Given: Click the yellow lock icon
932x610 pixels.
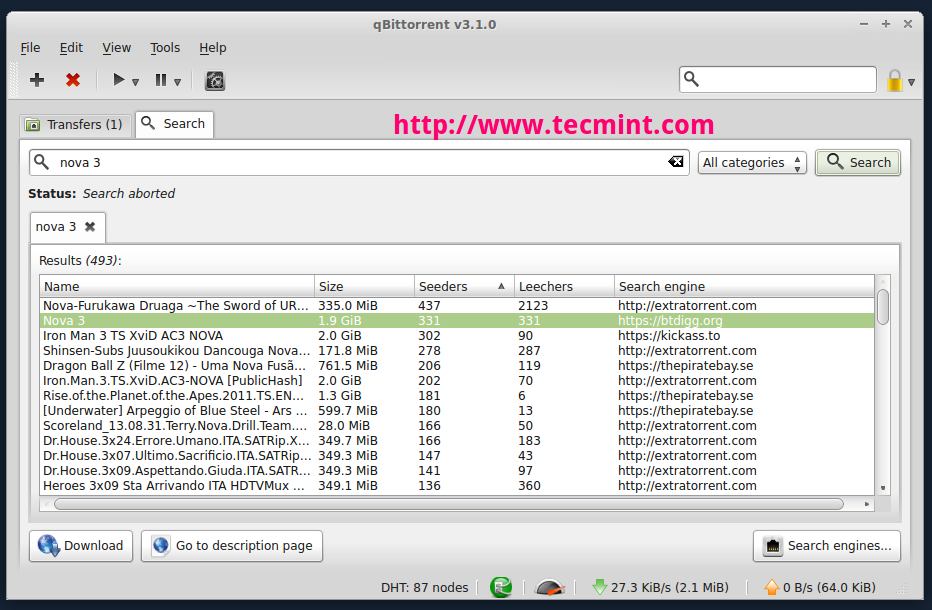Looking at the screenshot, I should 895,80.
